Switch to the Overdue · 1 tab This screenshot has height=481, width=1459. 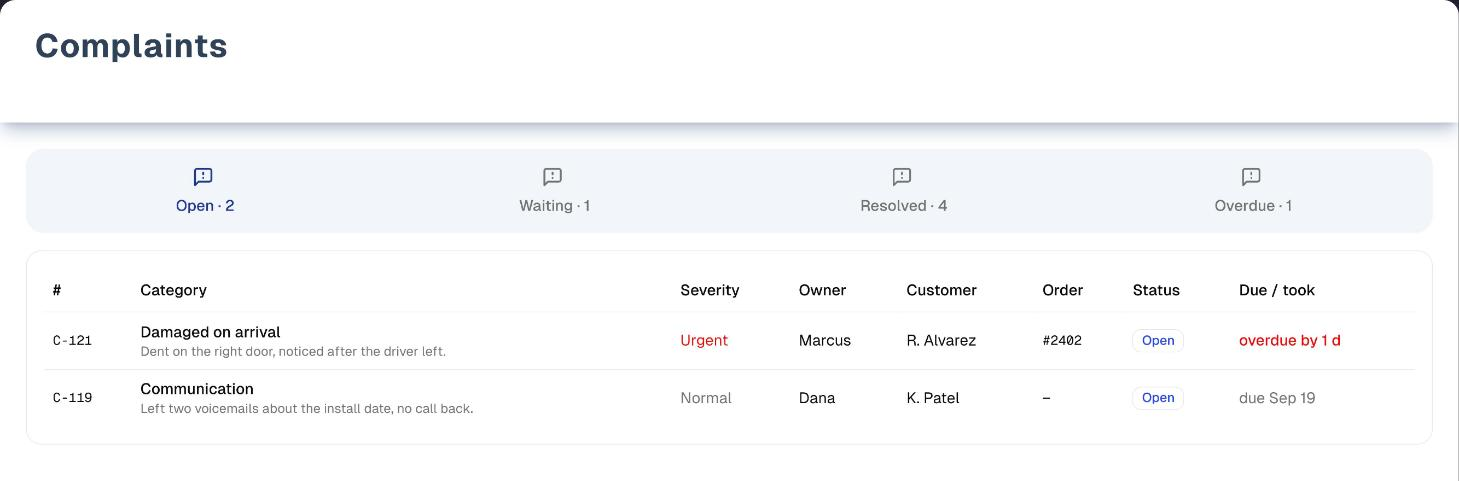click(1253, 191)
